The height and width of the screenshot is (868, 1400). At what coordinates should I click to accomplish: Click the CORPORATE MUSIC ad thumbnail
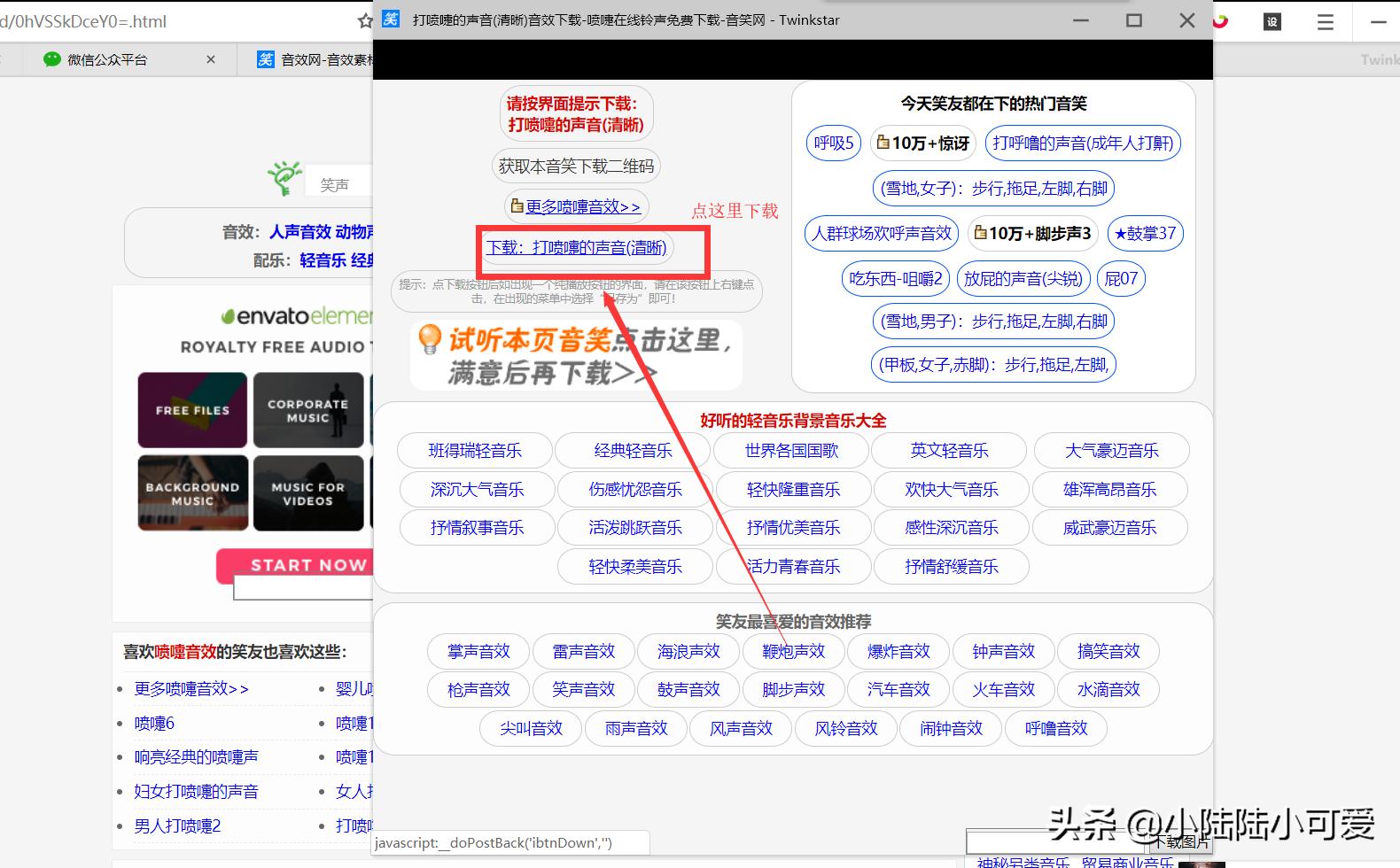[308, 410]
